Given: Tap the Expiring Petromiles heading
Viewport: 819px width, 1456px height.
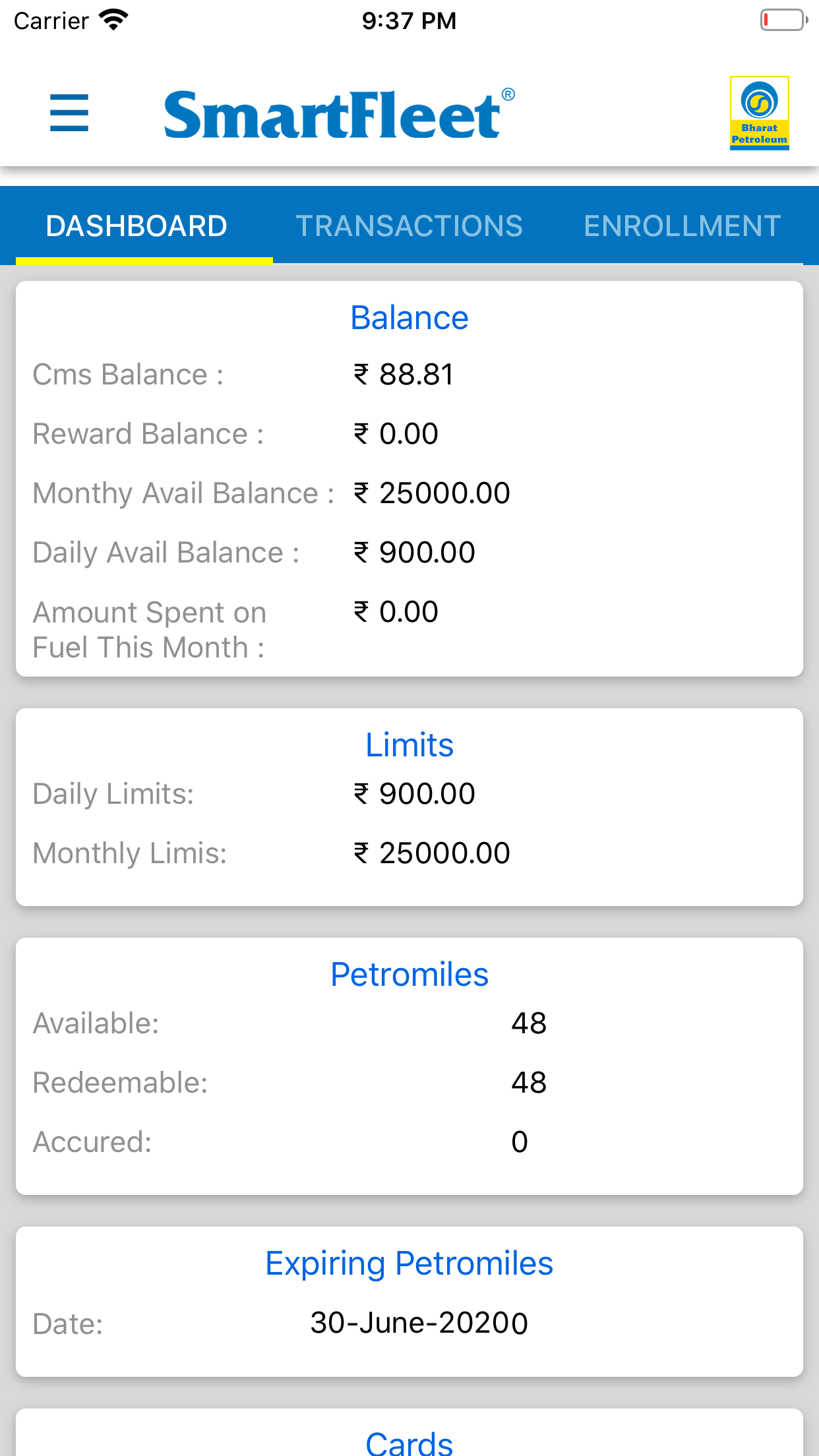Looking at the screenshot, I should tap(409, 1263).
